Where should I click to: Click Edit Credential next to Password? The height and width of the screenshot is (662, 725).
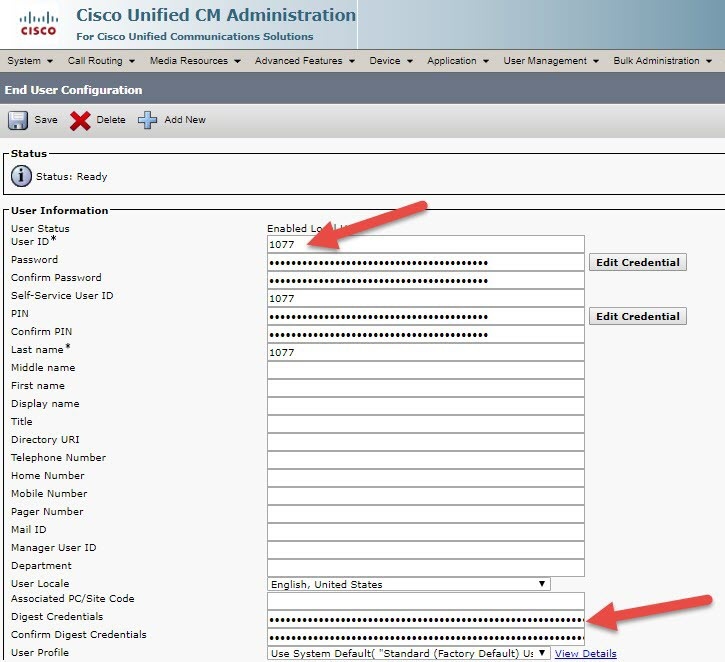[638, 262]
